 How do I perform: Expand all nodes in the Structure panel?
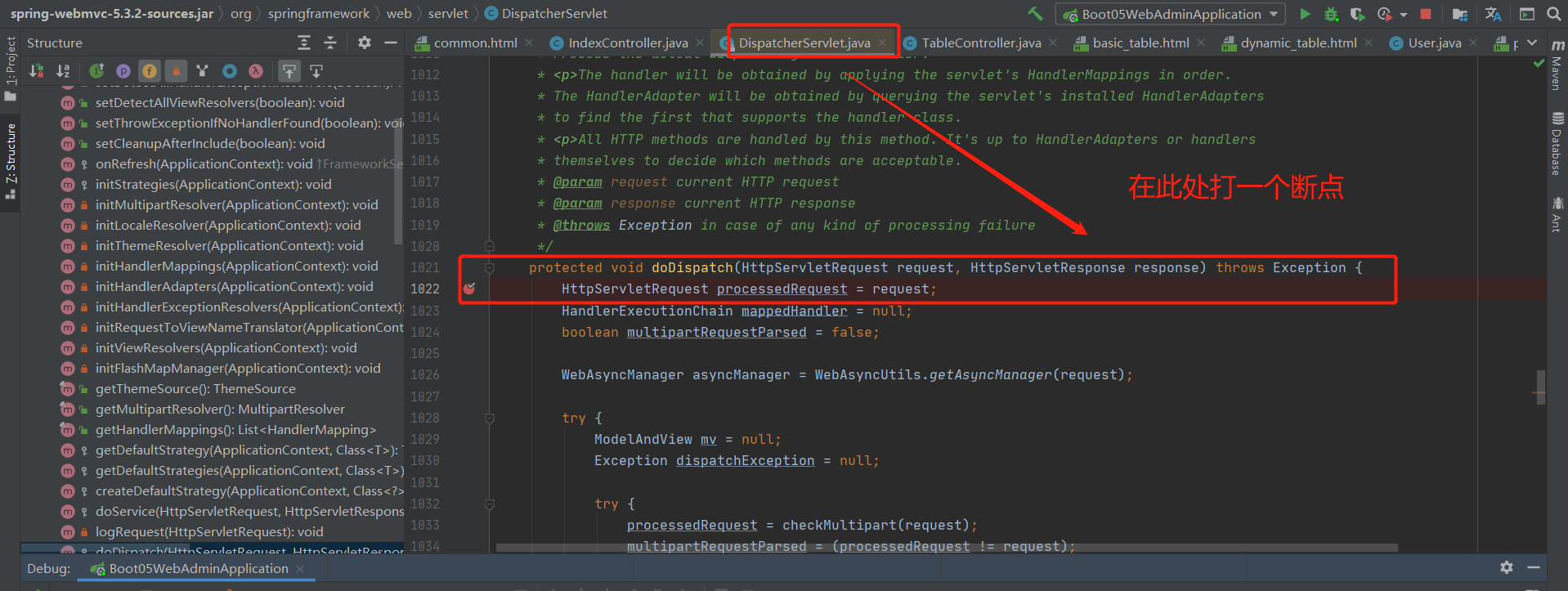[304, 43]
